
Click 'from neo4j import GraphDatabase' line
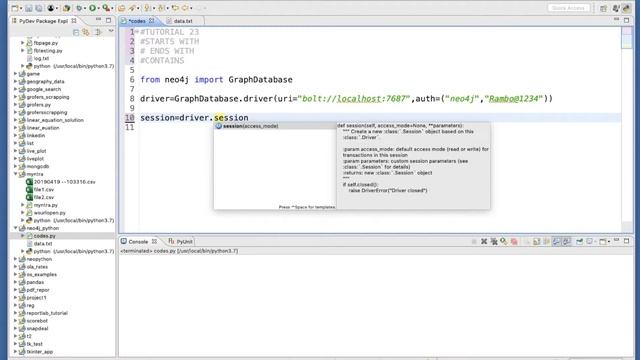click(x=216, y=80)
